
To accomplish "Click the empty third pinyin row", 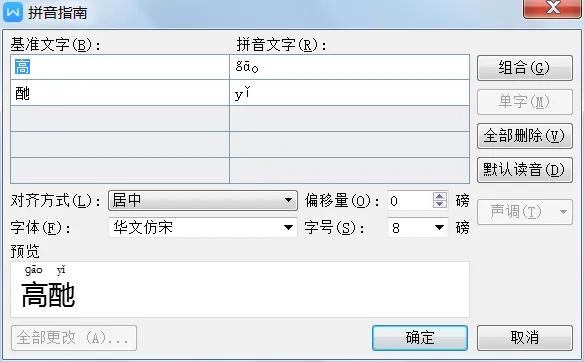I will 349,119.
